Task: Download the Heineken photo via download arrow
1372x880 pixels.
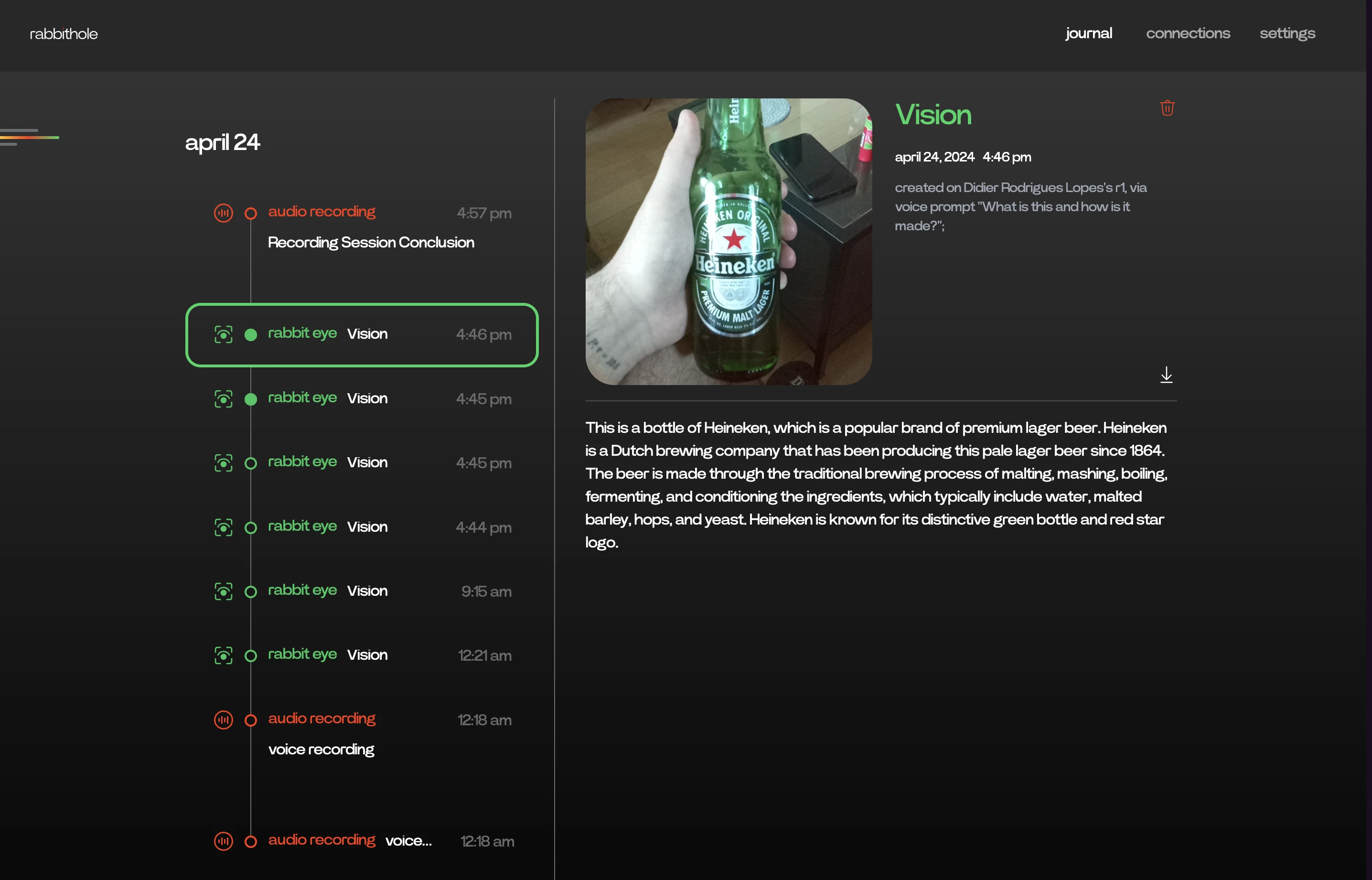Action: click(1166, 375)
